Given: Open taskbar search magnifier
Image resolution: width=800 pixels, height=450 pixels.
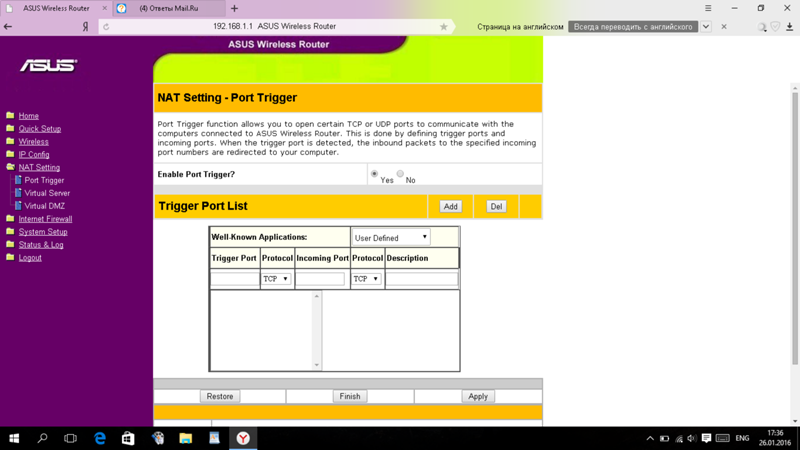Looking at the screenshot, I should (42, 438).
